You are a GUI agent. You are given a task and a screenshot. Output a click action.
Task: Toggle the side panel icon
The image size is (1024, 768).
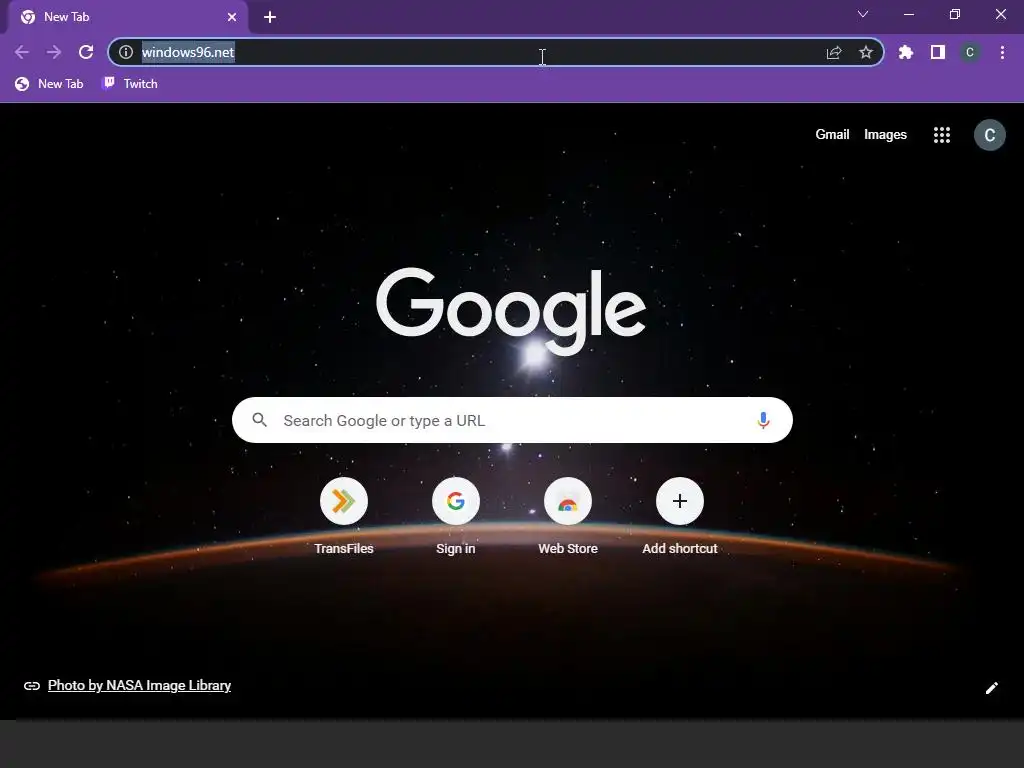938,52
